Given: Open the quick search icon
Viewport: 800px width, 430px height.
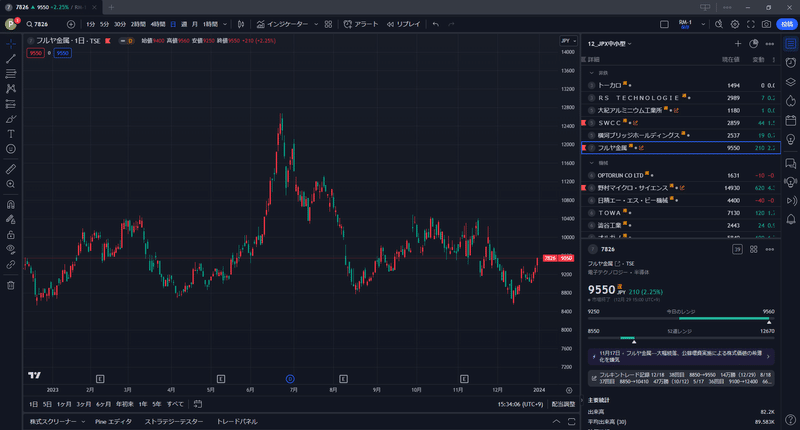Looking at the screenshot, I should pos(719,24).
